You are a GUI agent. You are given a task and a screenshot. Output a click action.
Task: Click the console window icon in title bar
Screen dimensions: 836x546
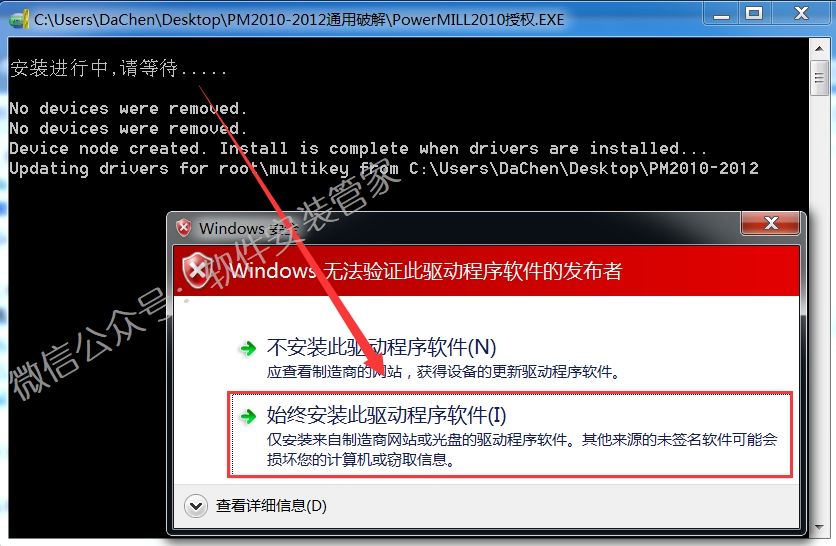(x=18, y=20)
